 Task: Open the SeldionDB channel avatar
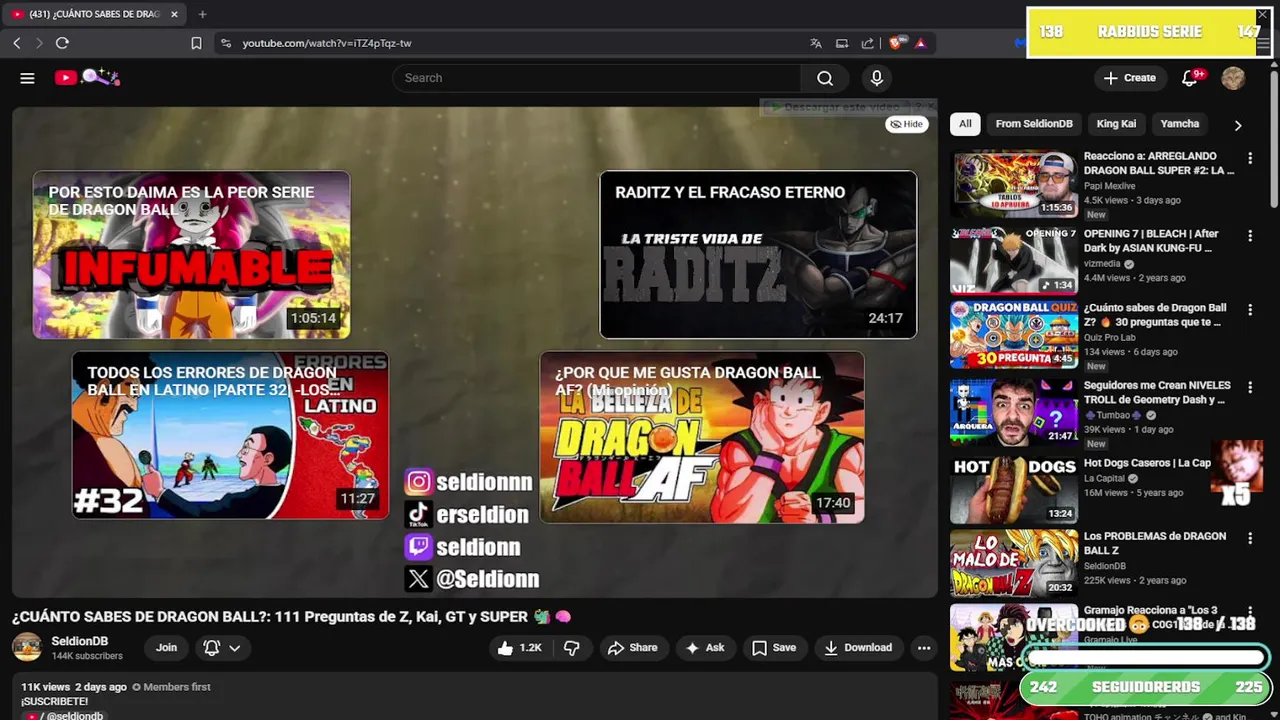(27, 647)
